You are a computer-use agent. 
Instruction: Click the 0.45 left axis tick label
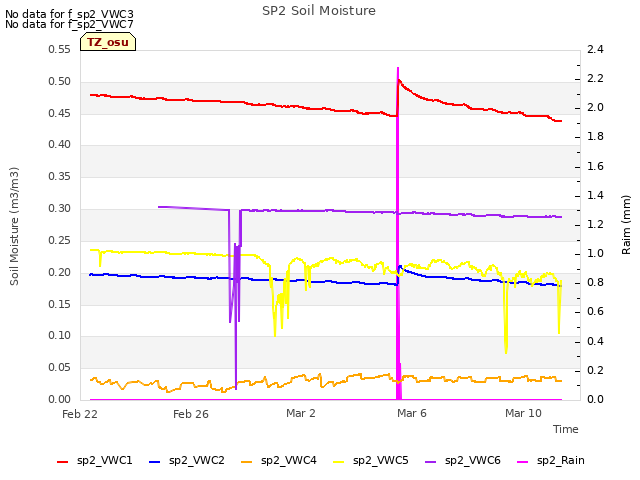(60, 113)
